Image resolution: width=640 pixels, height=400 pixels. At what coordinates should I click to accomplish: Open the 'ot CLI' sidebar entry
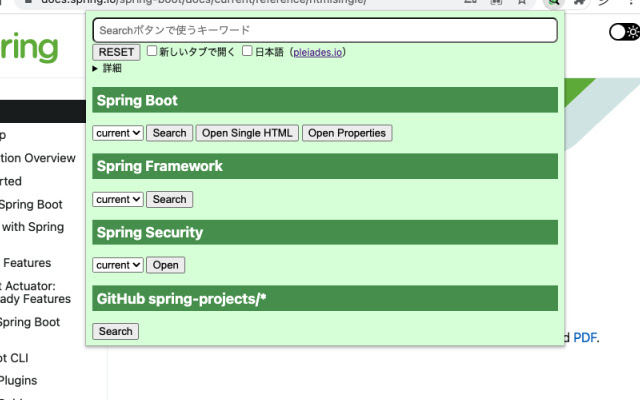tap(14, 358)
